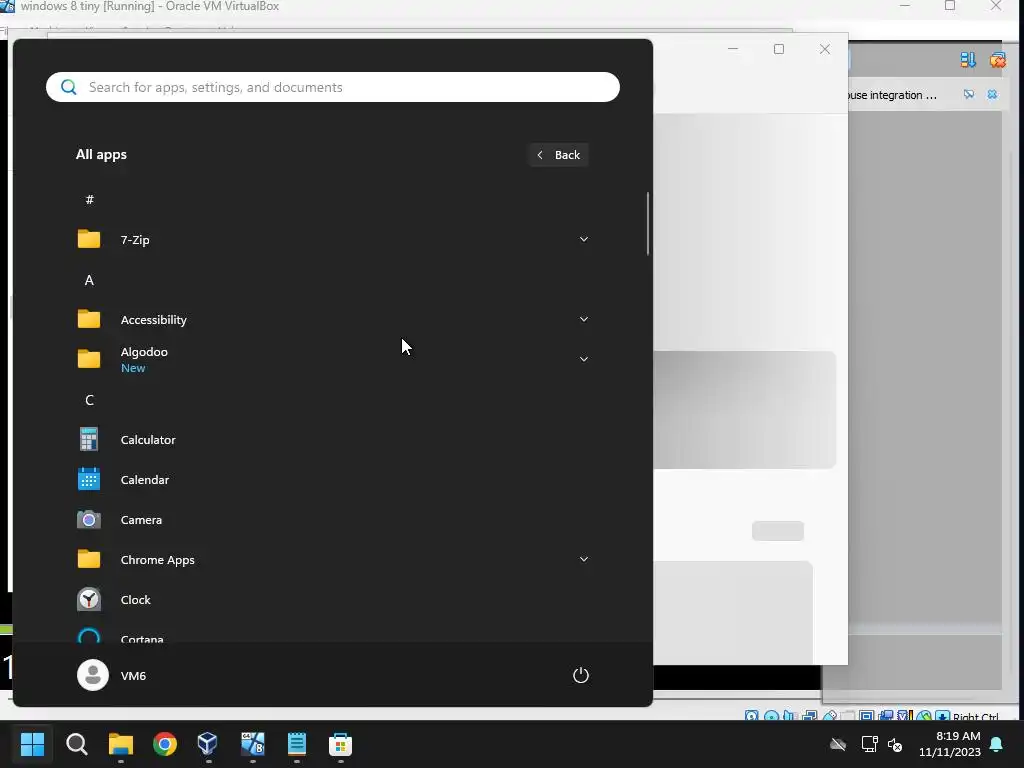
Task: Open Google Chrome from the taskbar
Action: coord(165,744)
